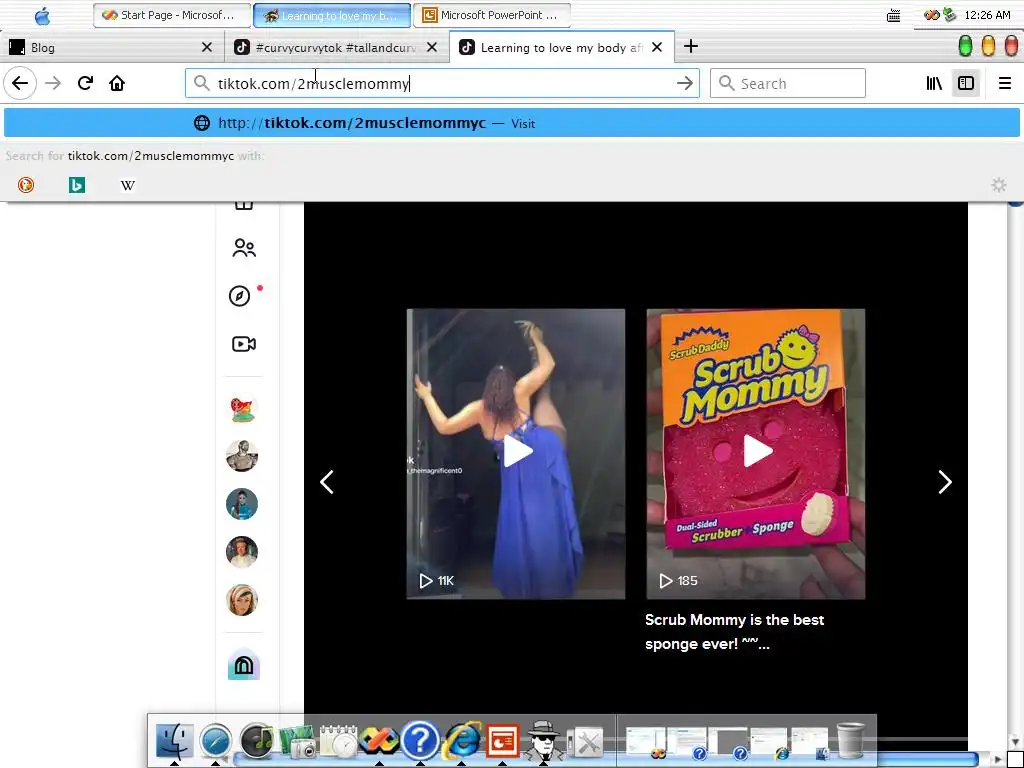Visit suggested tiktok.com/2musclemommyc URL
The width and height of the screenshot is (1024, 768).
tap(511, 123)
